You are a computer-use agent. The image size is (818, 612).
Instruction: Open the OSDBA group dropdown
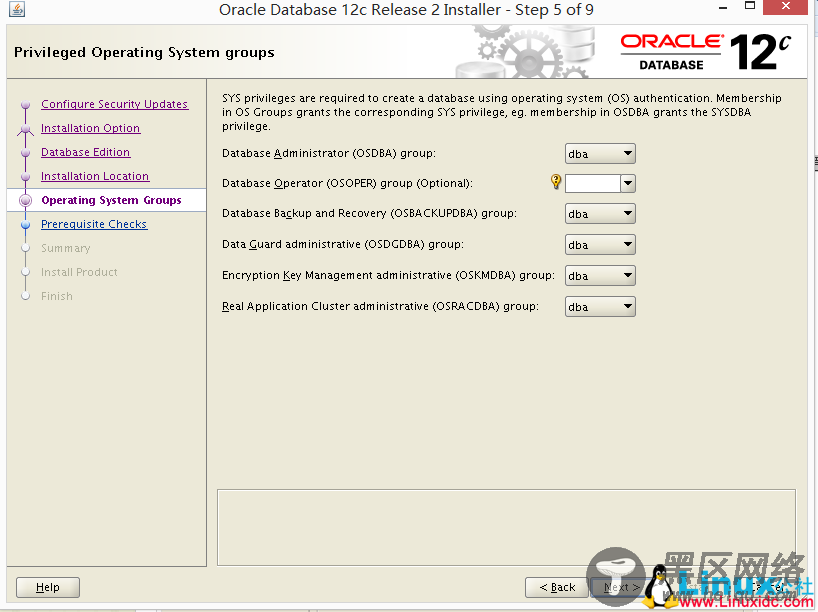[600, 154]
